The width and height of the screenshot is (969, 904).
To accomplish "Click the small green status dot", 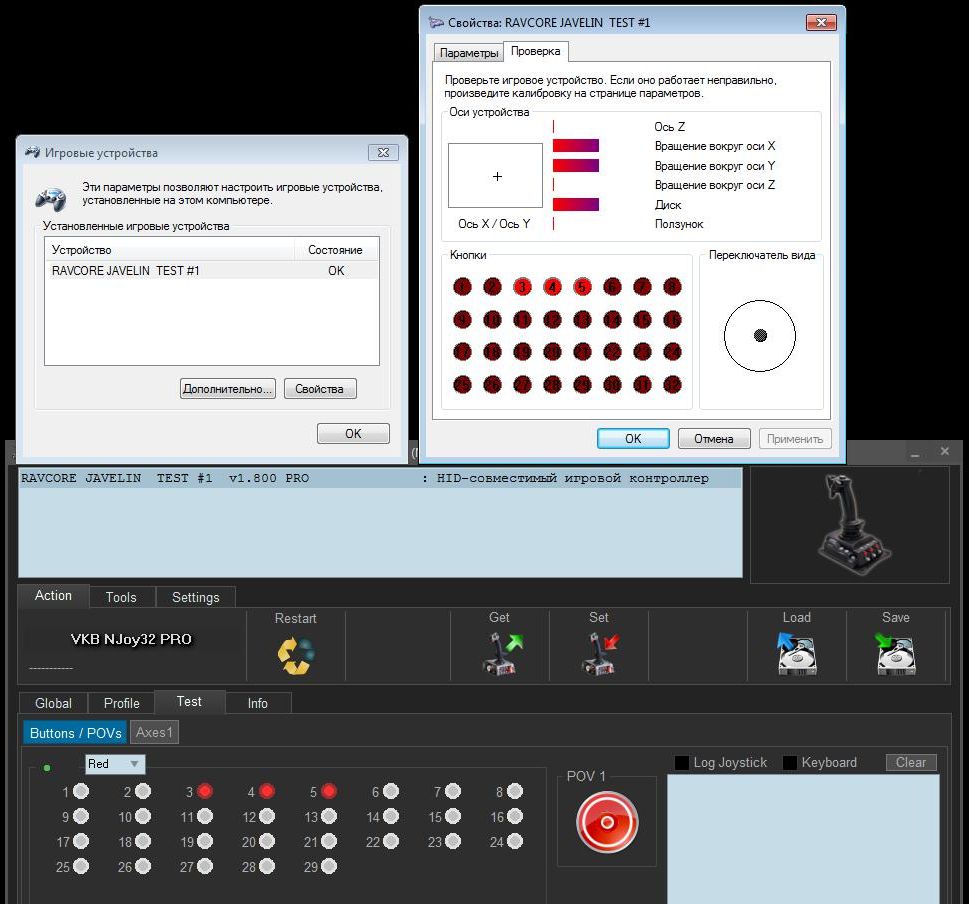I will click(47, 767).
